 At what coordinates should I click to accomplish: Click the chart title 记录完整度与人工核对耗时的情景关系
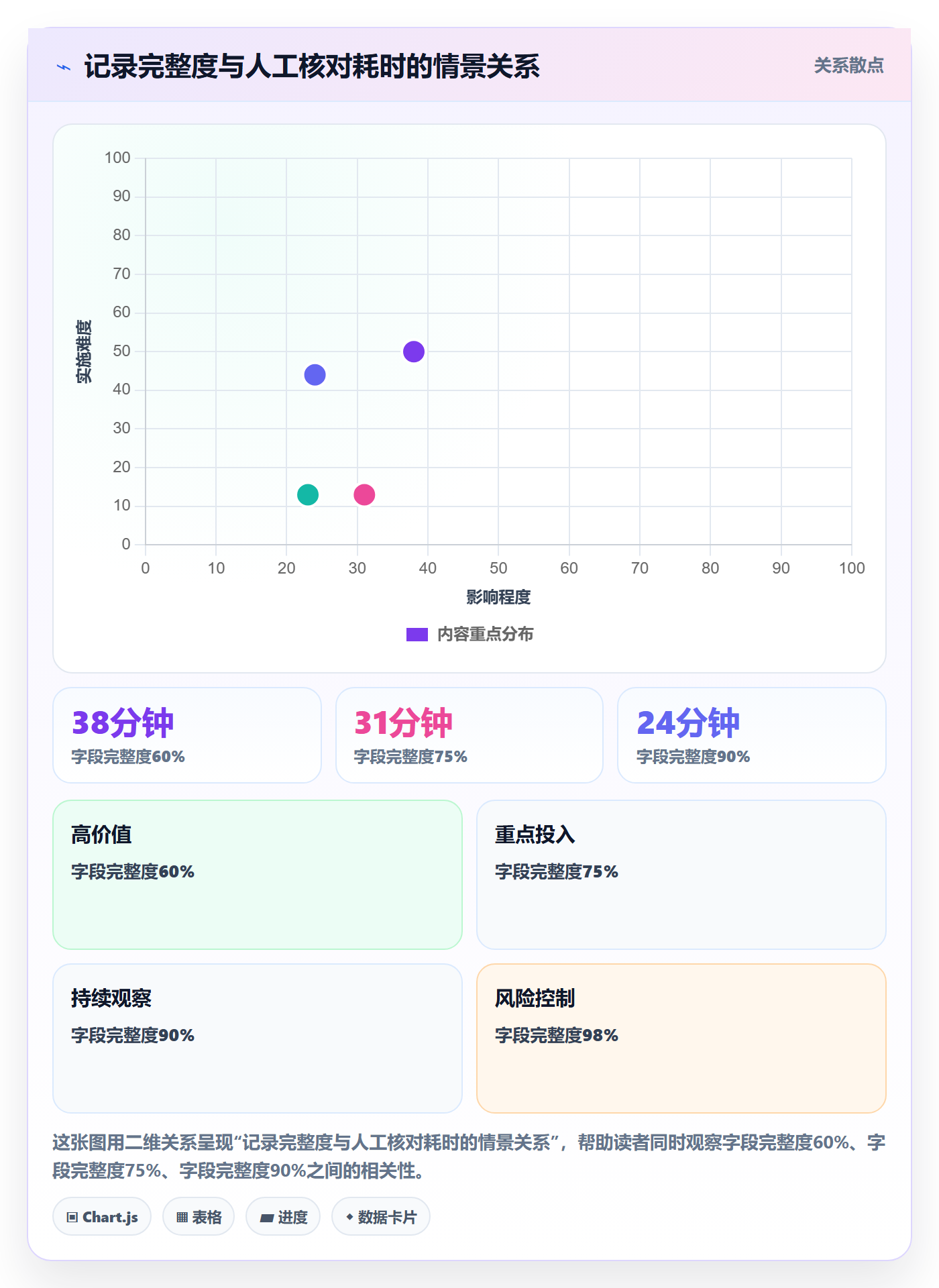(312, 66)
